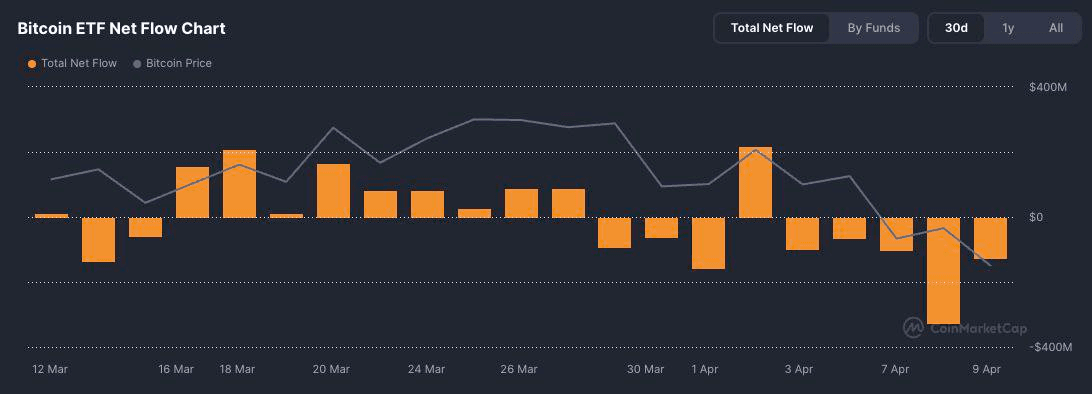The width and height of the screenshot is (1092, 394).
Task: Click the 9 Apr negative outflow bar
Action: pos(990,238)
